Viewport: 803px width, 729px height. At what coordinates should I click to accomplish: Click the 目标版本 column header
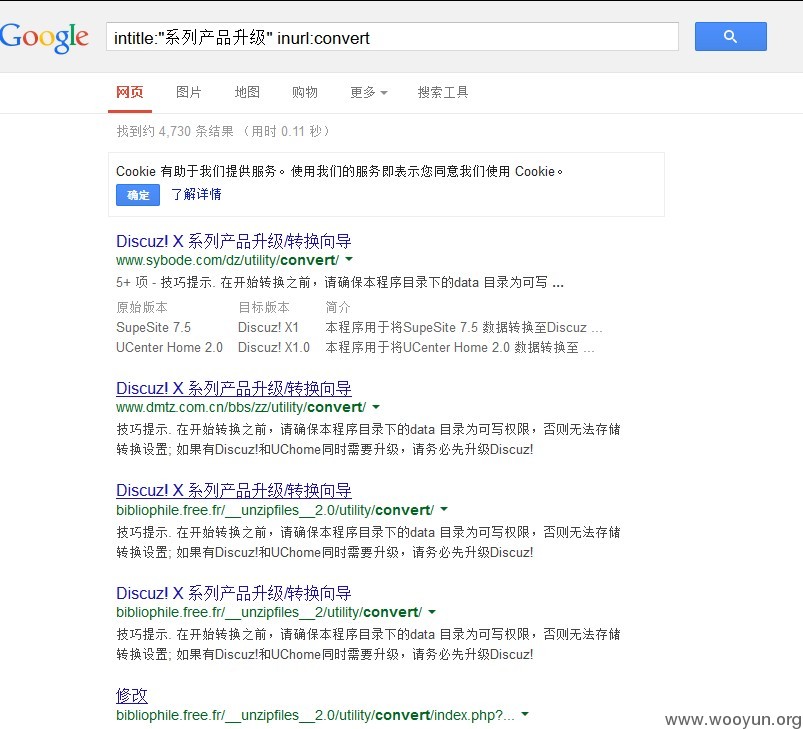coord(264,307)
